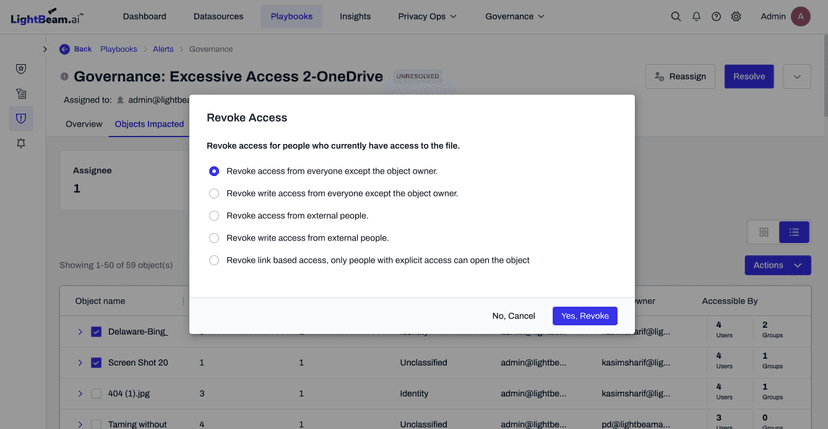Click alert shield sidebar icon
The image size is (828, 429).
point(21,118)
